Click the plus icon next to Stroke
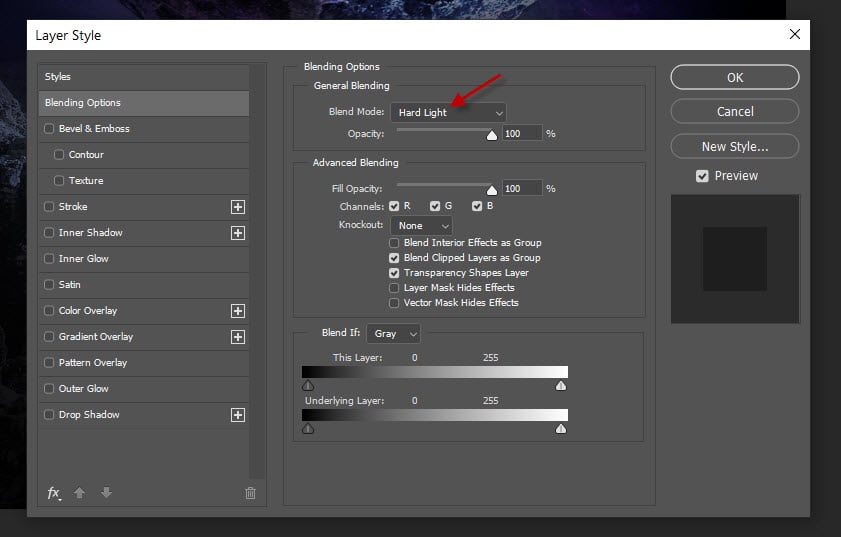 pos(238,207)
